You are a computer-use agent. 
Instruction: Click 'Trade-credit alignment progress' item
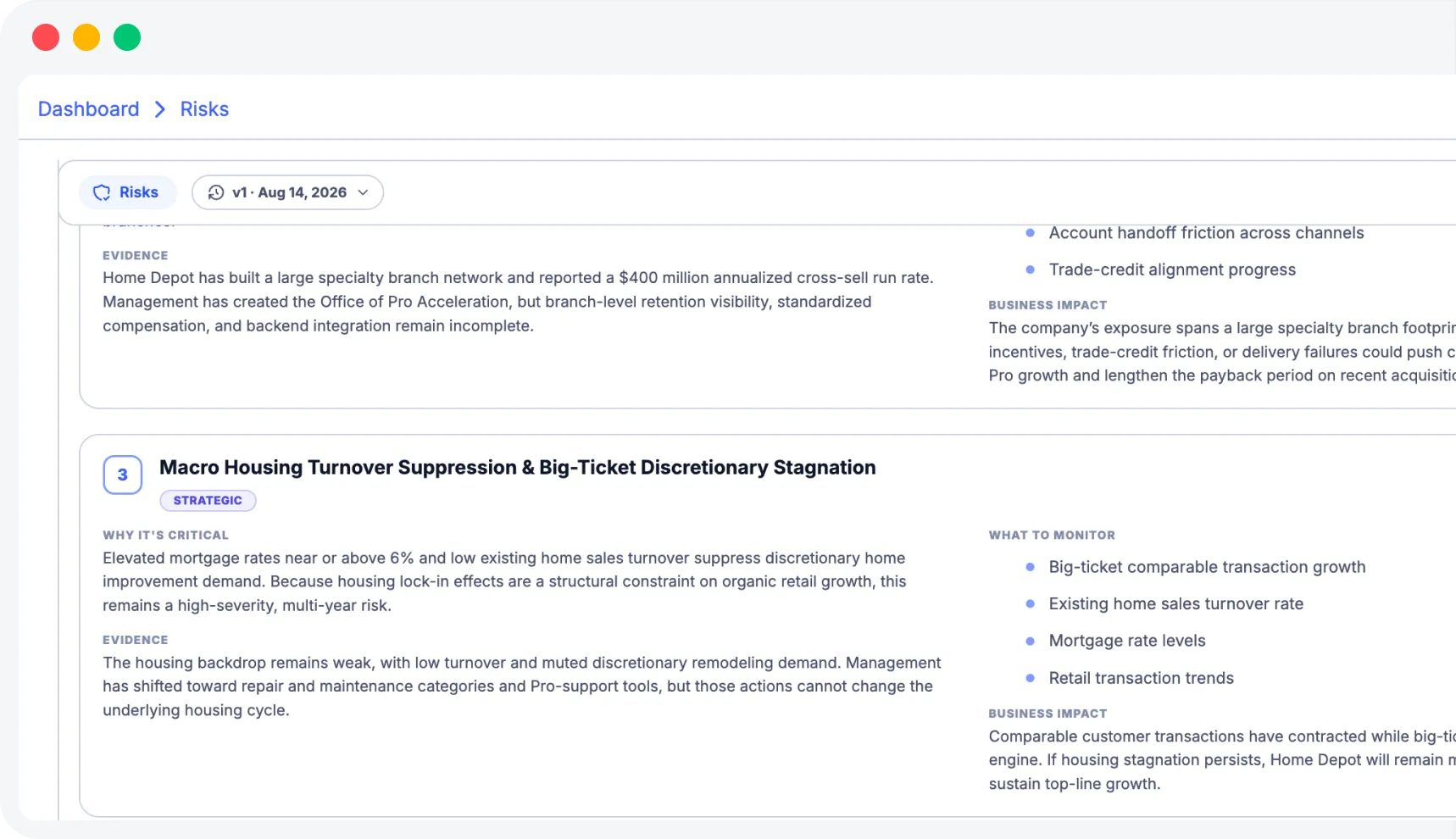pyautogui.click(x=1172, y=269)
